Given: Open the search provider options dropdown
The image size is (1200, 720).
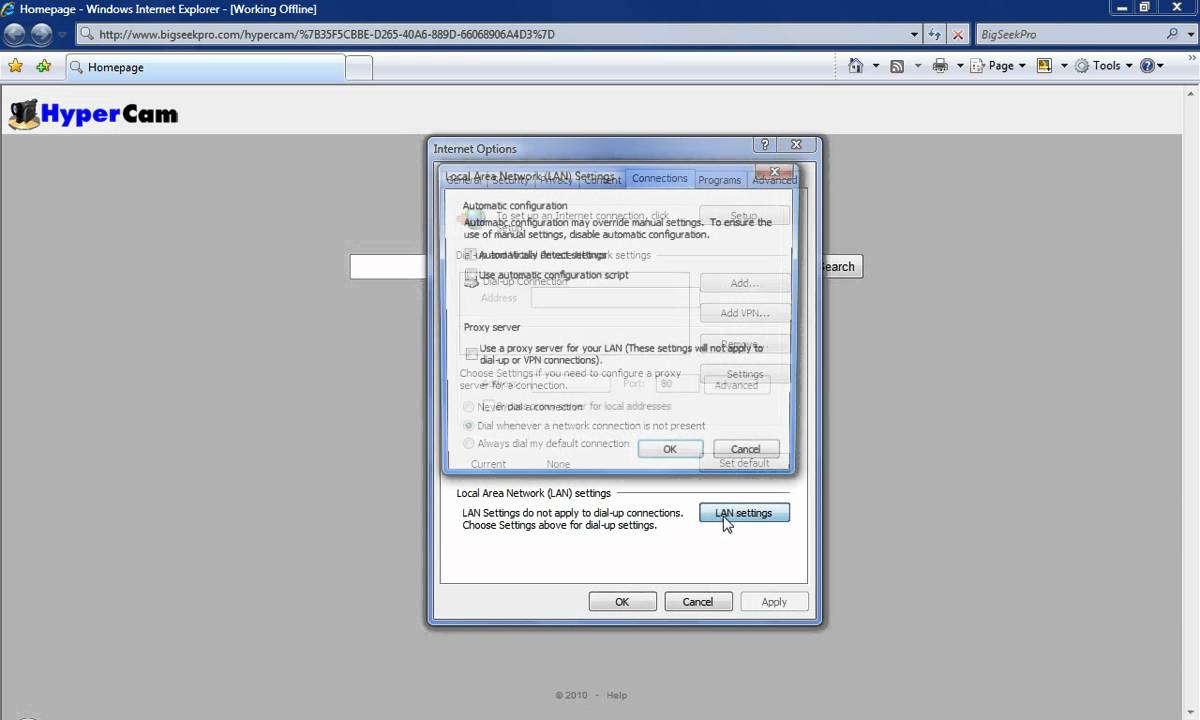Looking at the screenshot, I should [1189, 34].
